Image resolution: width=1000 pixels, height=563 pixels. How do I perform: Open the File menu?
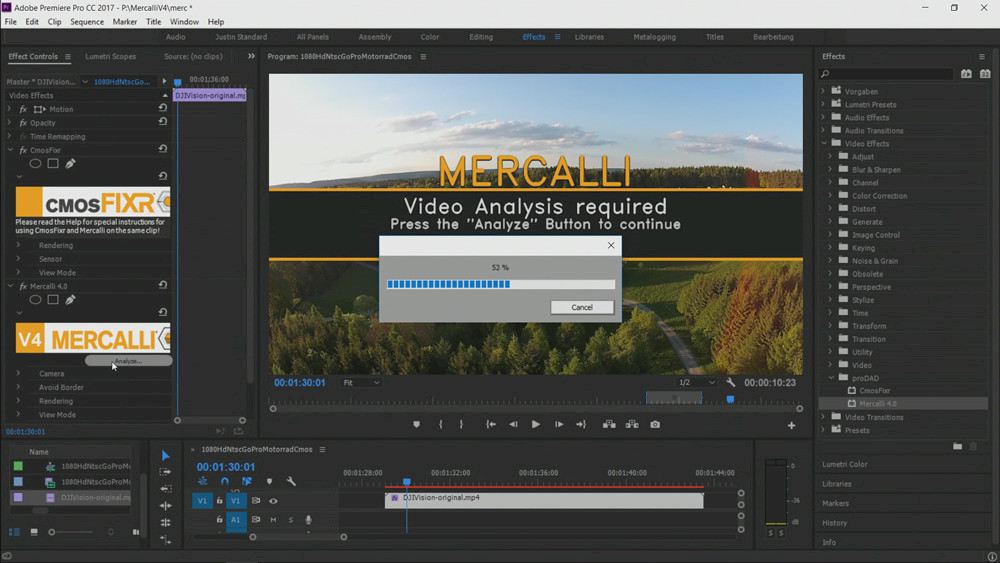click(11, 22)
